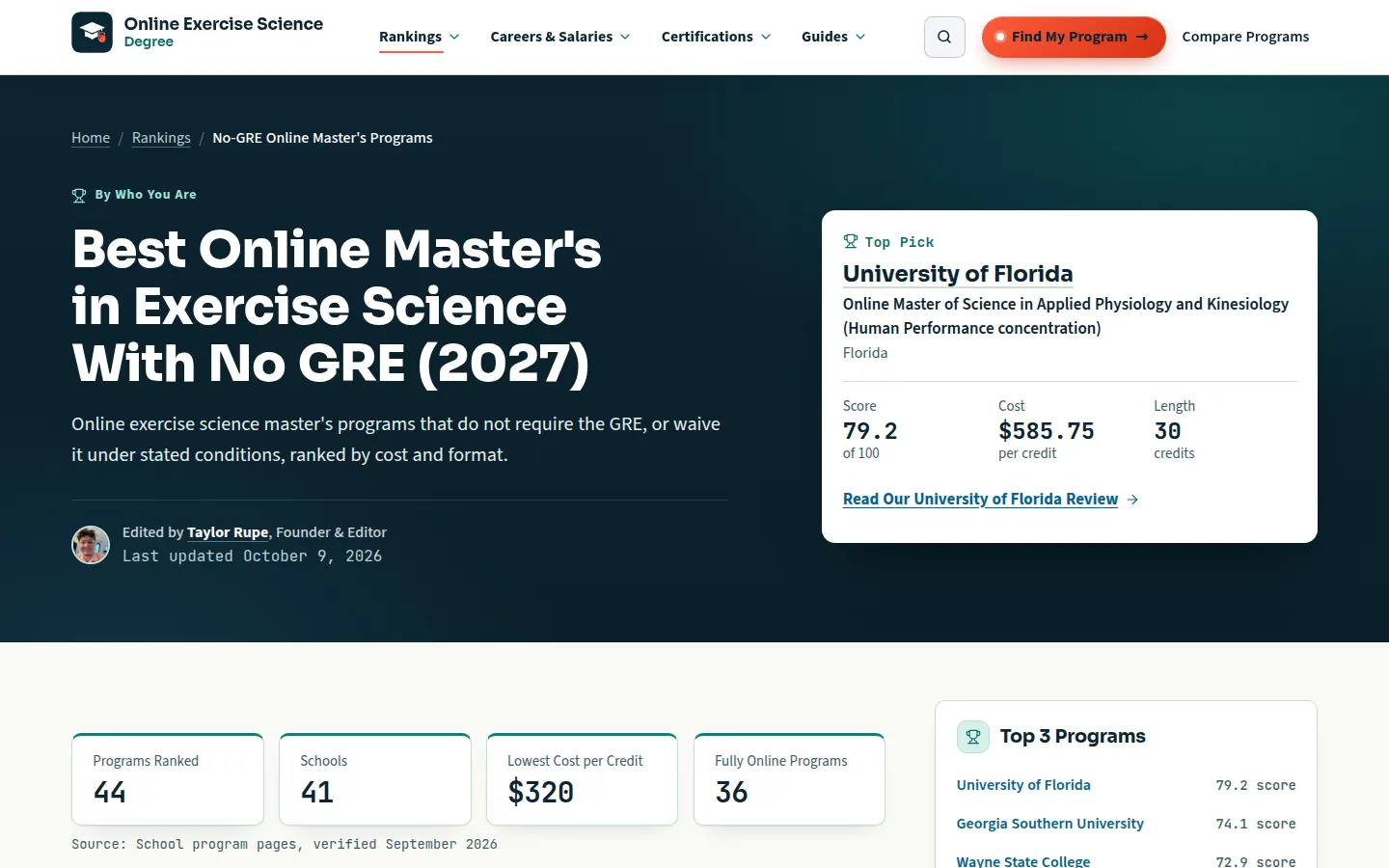This screenshot has width=1389, height=868.
Task: Open the Guides dropdown menu
Action: coord(833,37)
